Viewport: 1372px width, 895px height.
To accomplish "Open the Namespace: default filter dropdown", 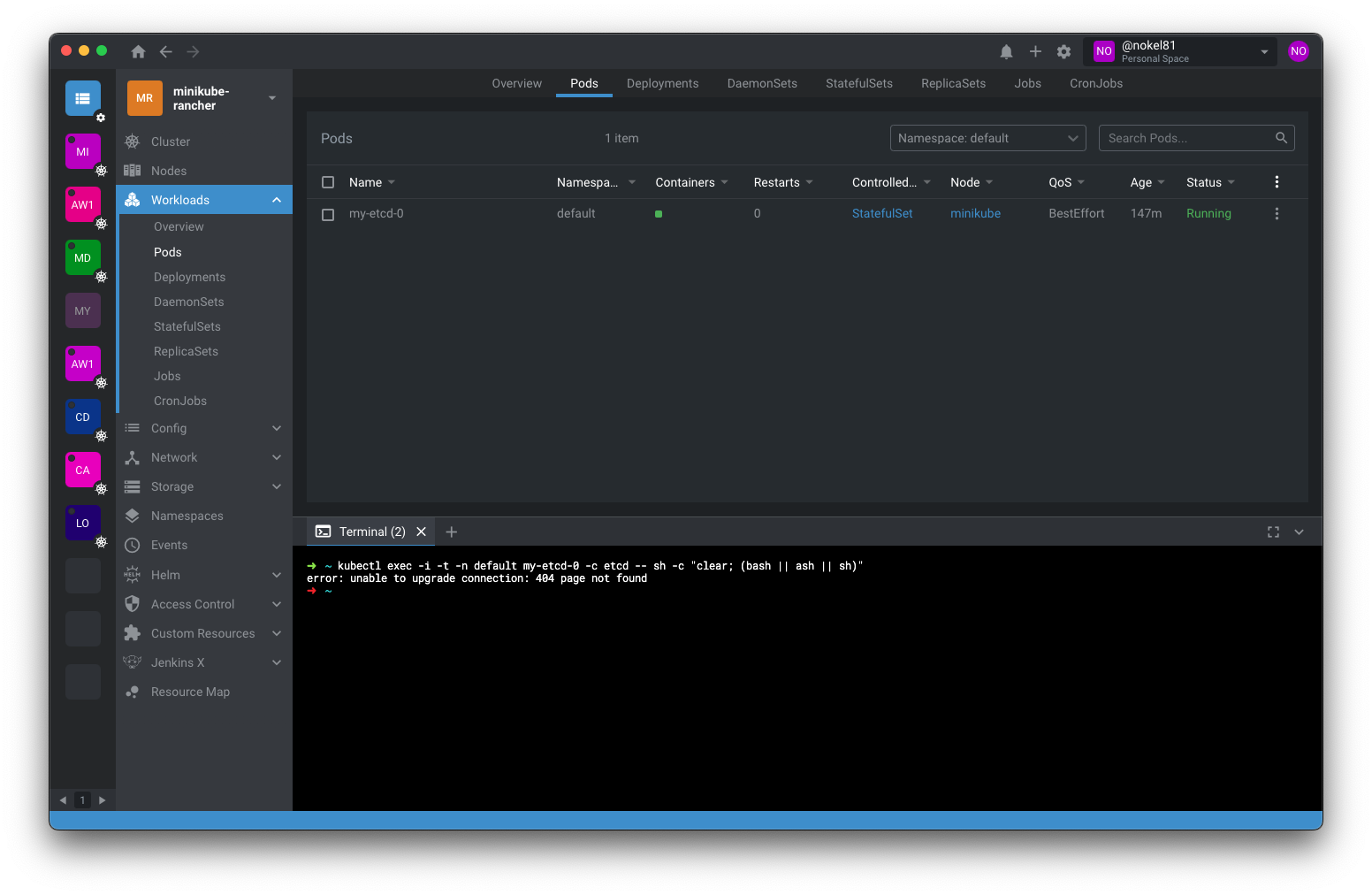I will tap(987, 137).
